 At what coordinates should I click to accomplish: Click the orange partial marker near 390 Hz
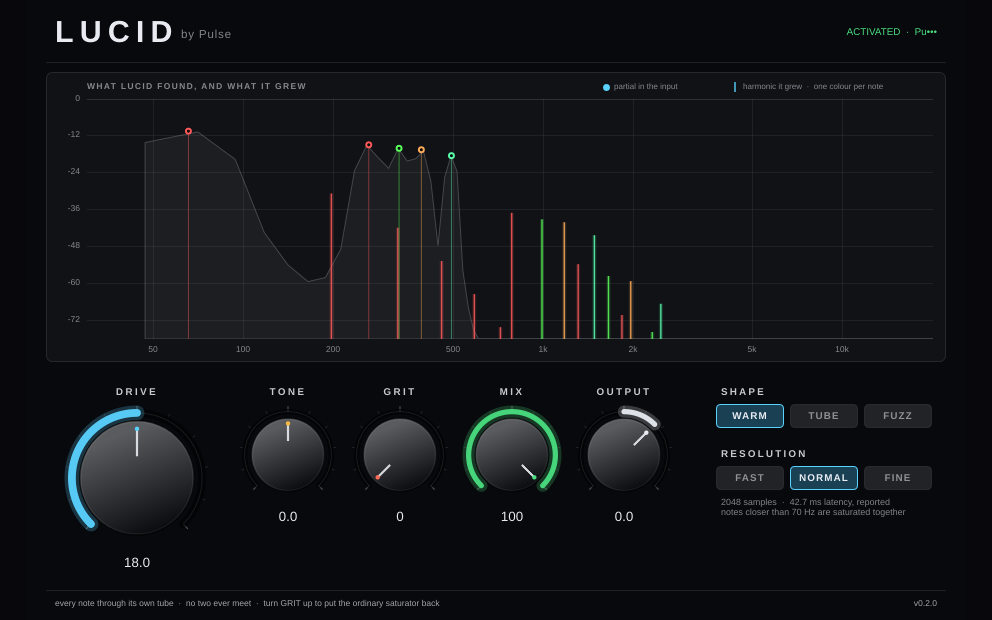tap(421, 150)
